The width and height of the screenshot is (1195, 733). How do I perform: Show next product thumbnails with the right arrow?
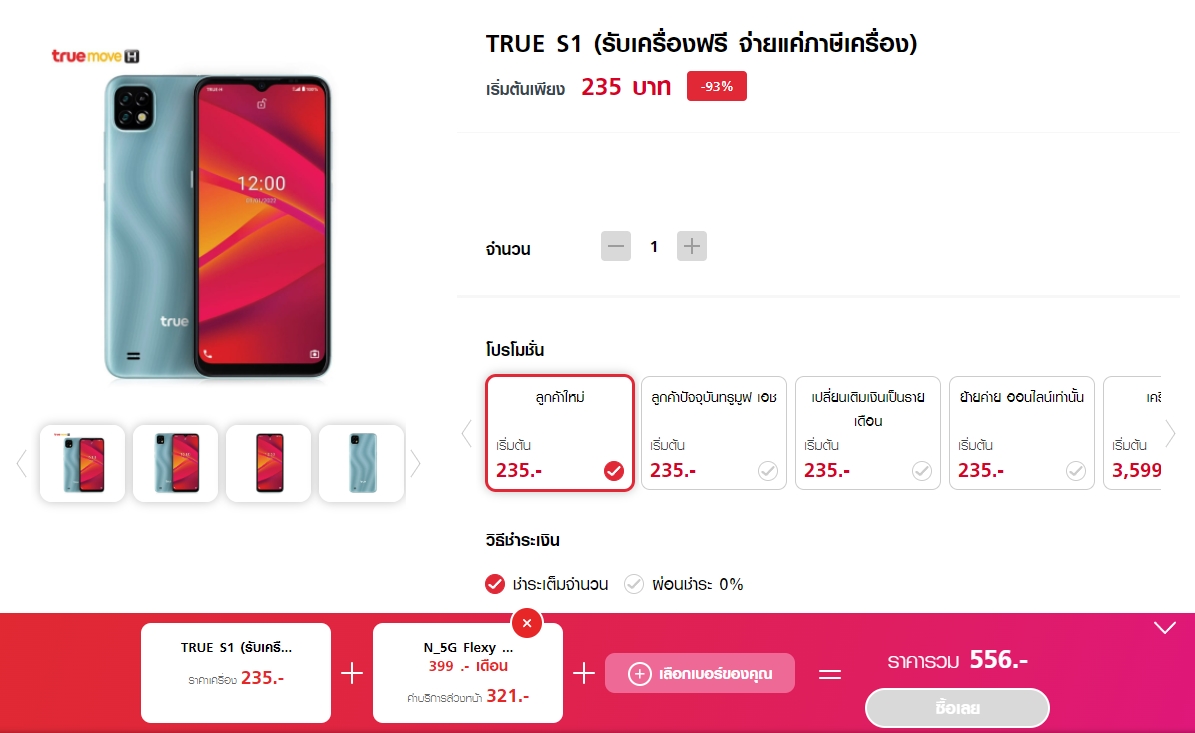(415, 463)
